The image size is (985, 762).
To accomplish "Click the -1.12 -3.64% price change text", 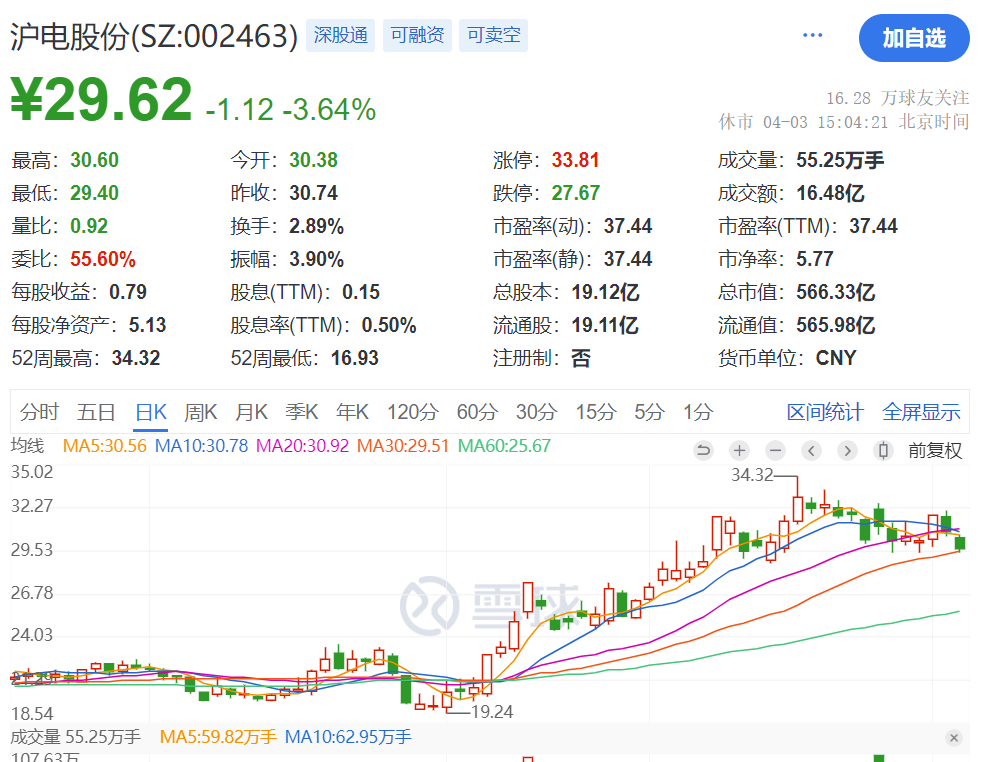I will (291, 109).
